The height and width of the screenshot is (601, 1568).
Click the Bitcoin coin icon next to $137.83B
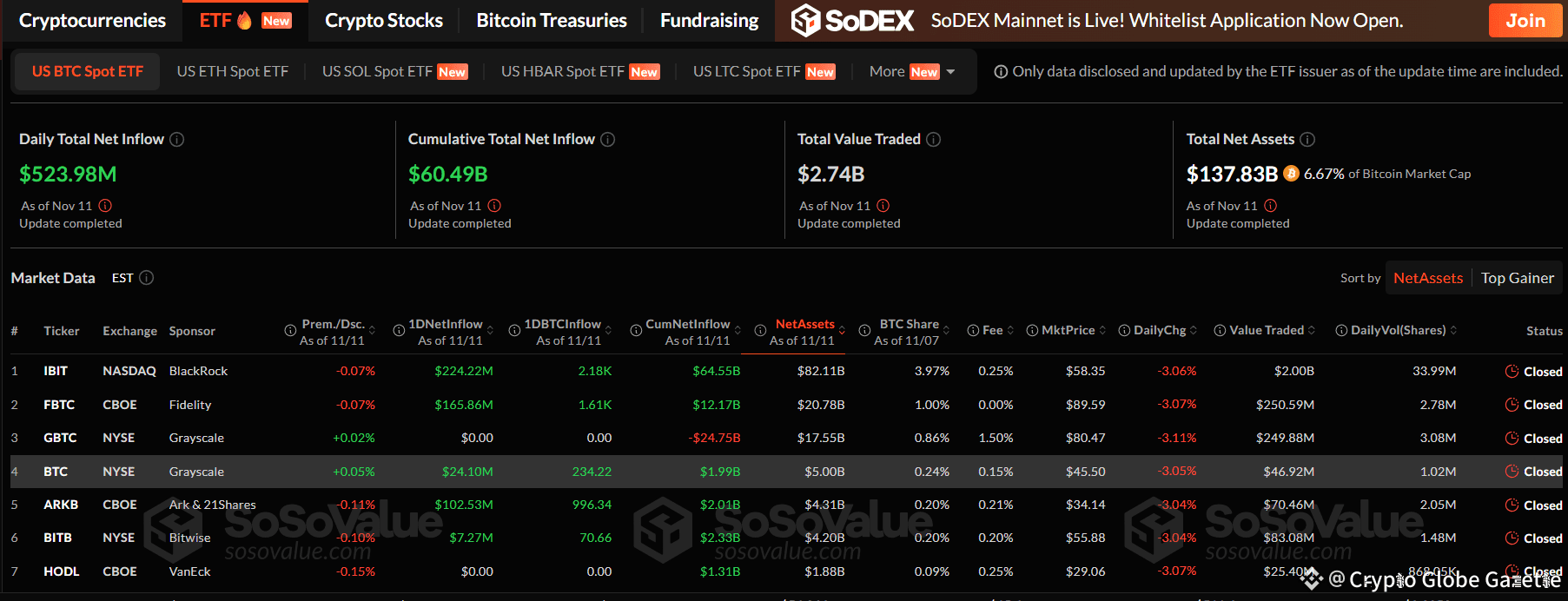pos(1291,174)
